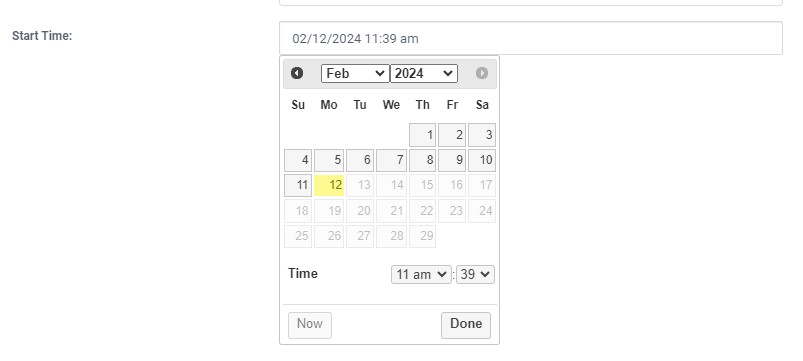This screenshot has height=361, width=803.
Task: Click the Done button
Action: [x=466, y=325]
